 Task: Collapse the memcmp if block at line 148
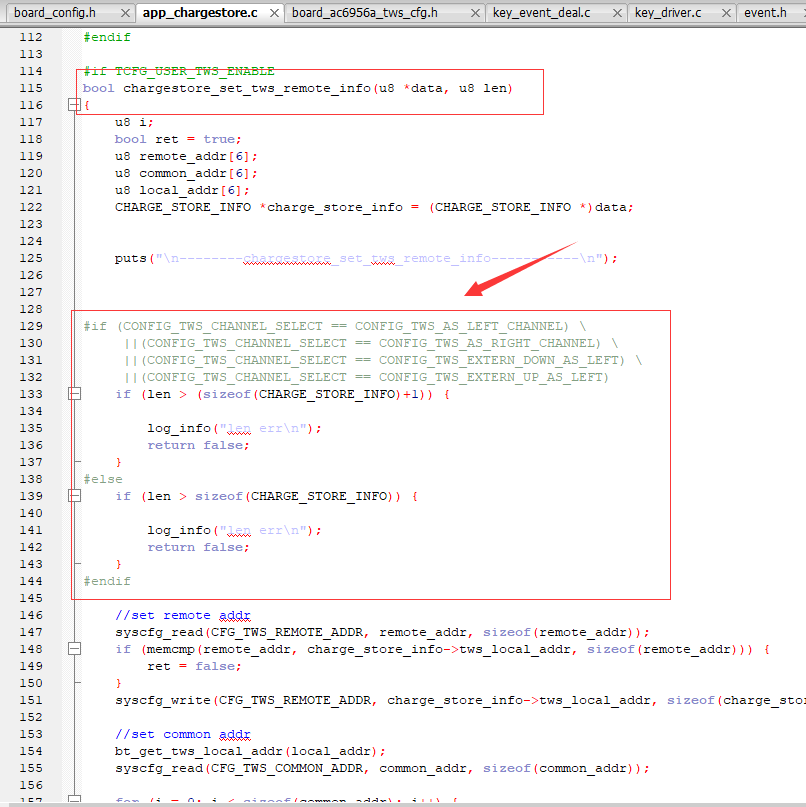(74, 649)
